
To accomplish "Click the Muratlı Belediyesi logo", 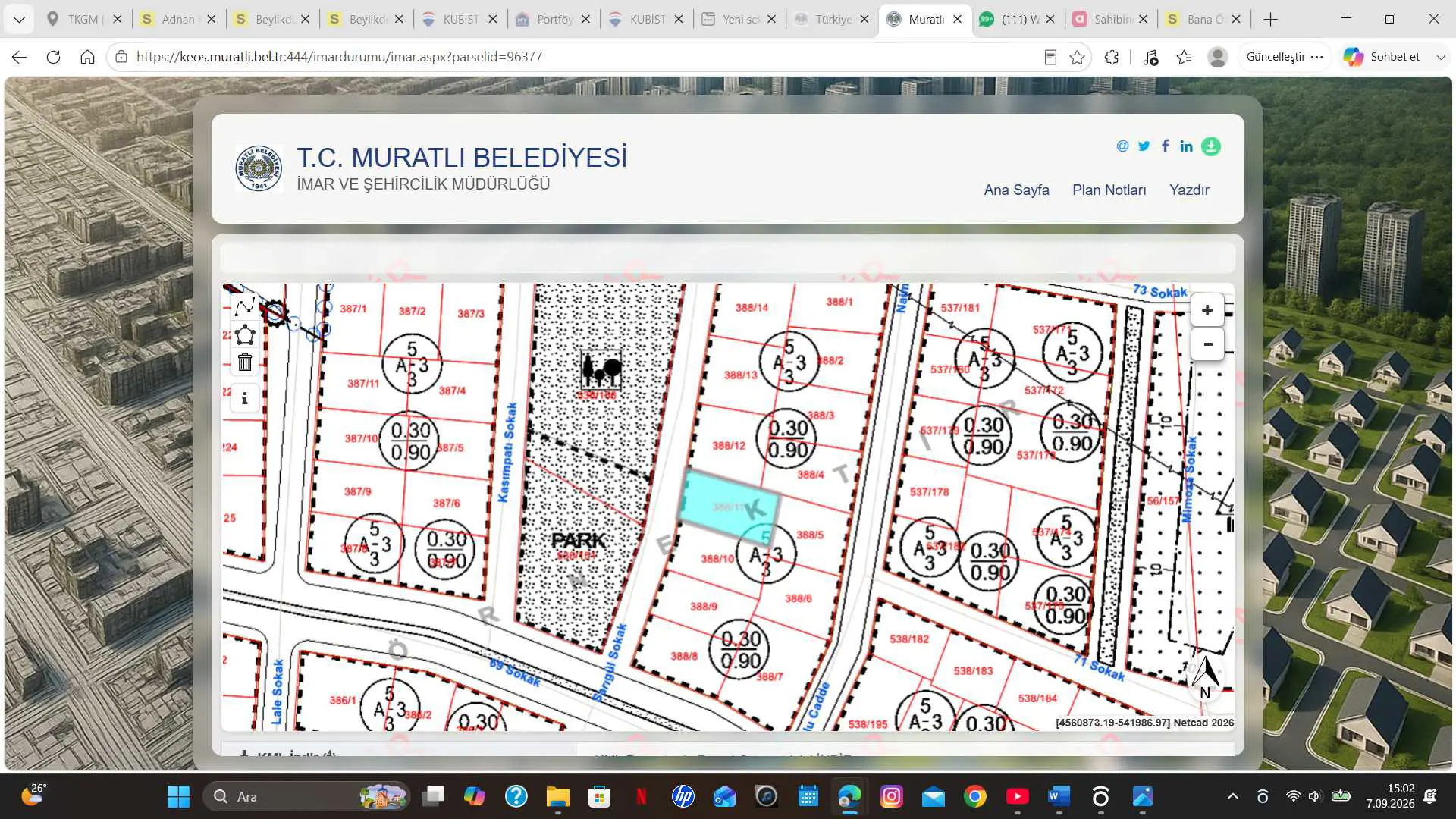I will pyautogui.click(x=259, y=168).
